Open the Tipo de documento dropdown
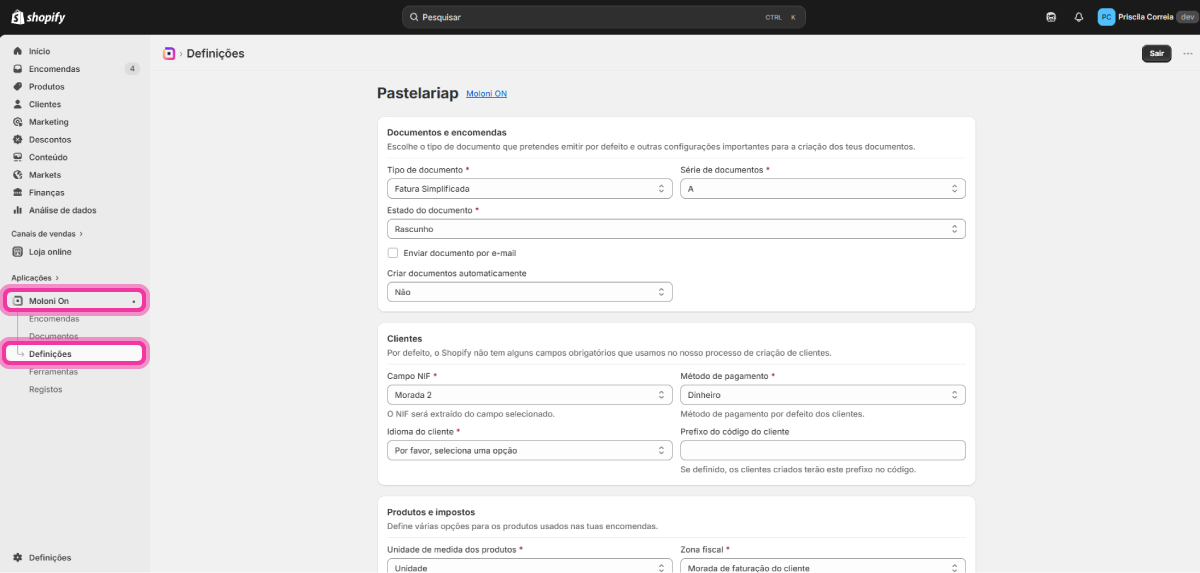1200x573 pixels. pyautogui.click(x=530, y=188)
